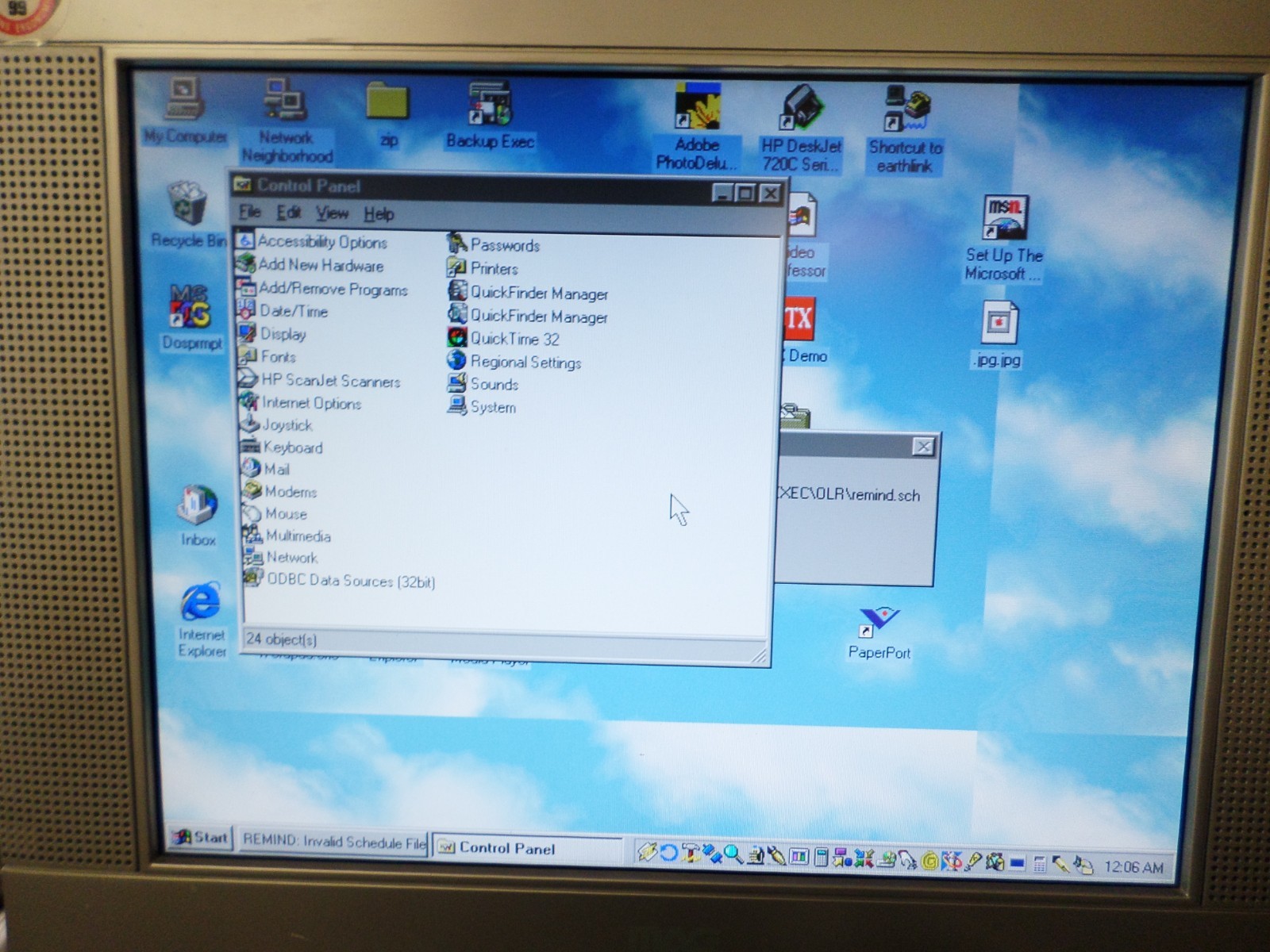Open Accessibility Options in Control Panel
The width and height of the screenshot is (1270, 952).
[x=313, y=241]
